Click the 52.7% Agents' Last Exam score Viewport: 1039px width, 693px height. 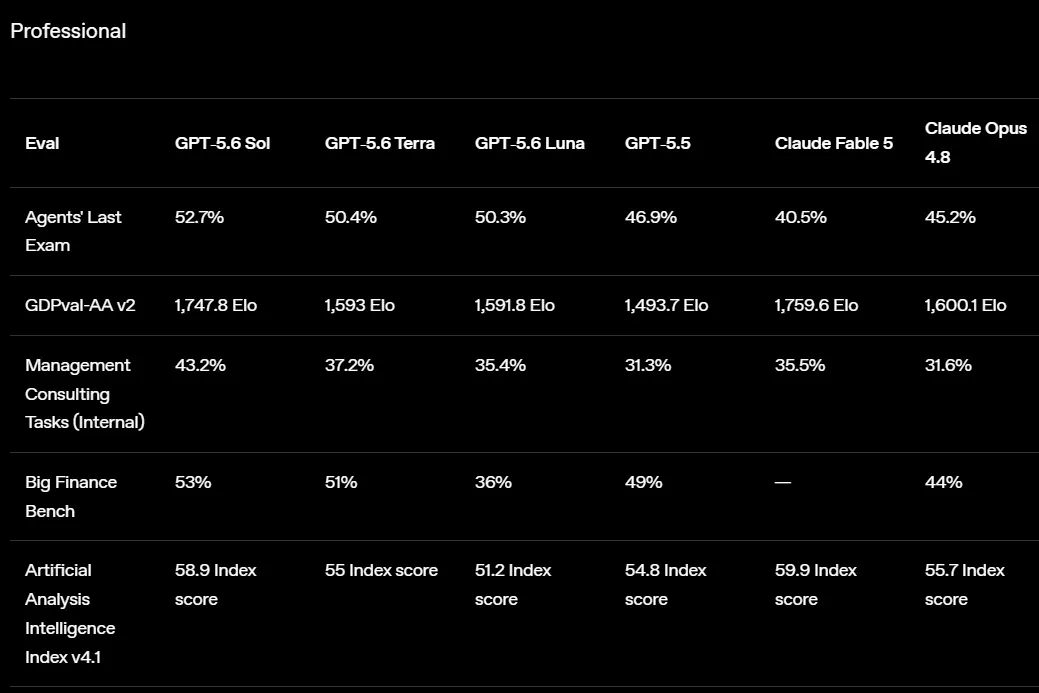199,217
